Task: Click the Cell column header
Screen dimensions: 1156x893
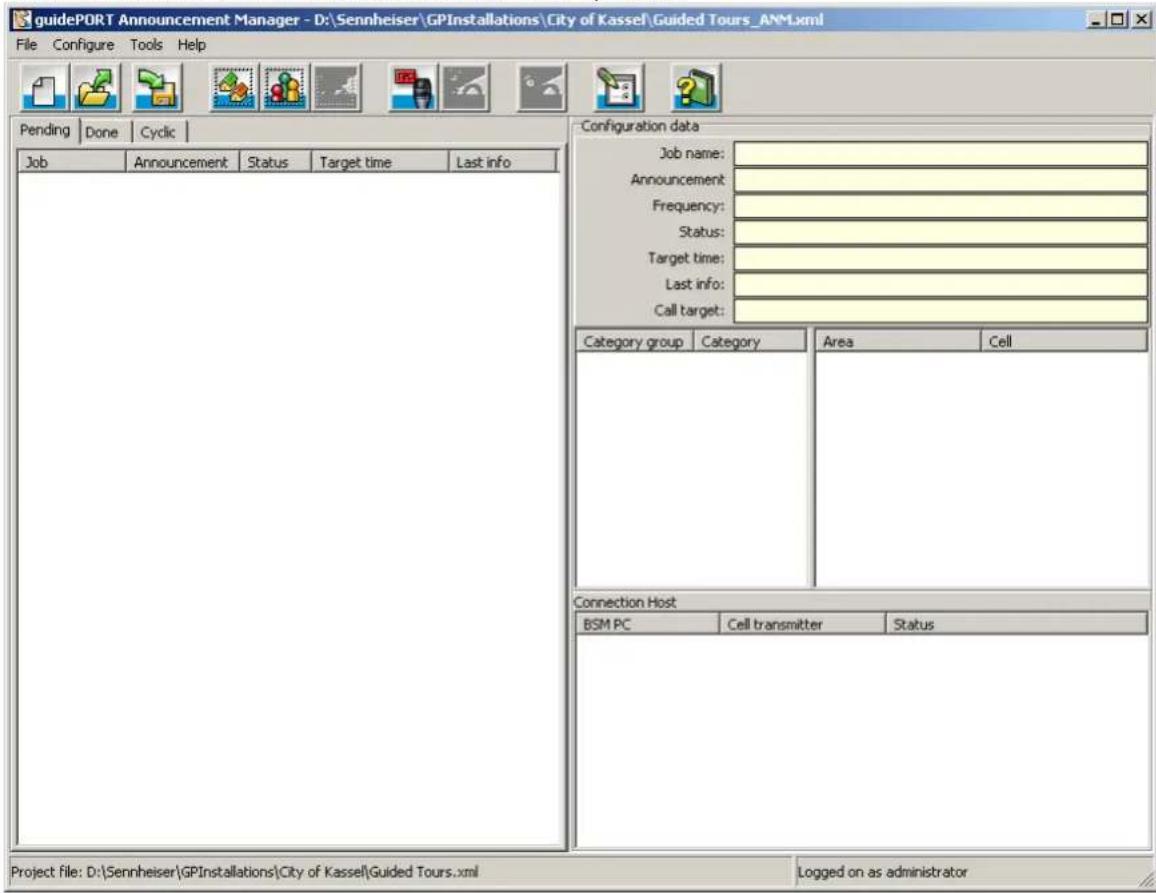Action: tap(1064, 341)
